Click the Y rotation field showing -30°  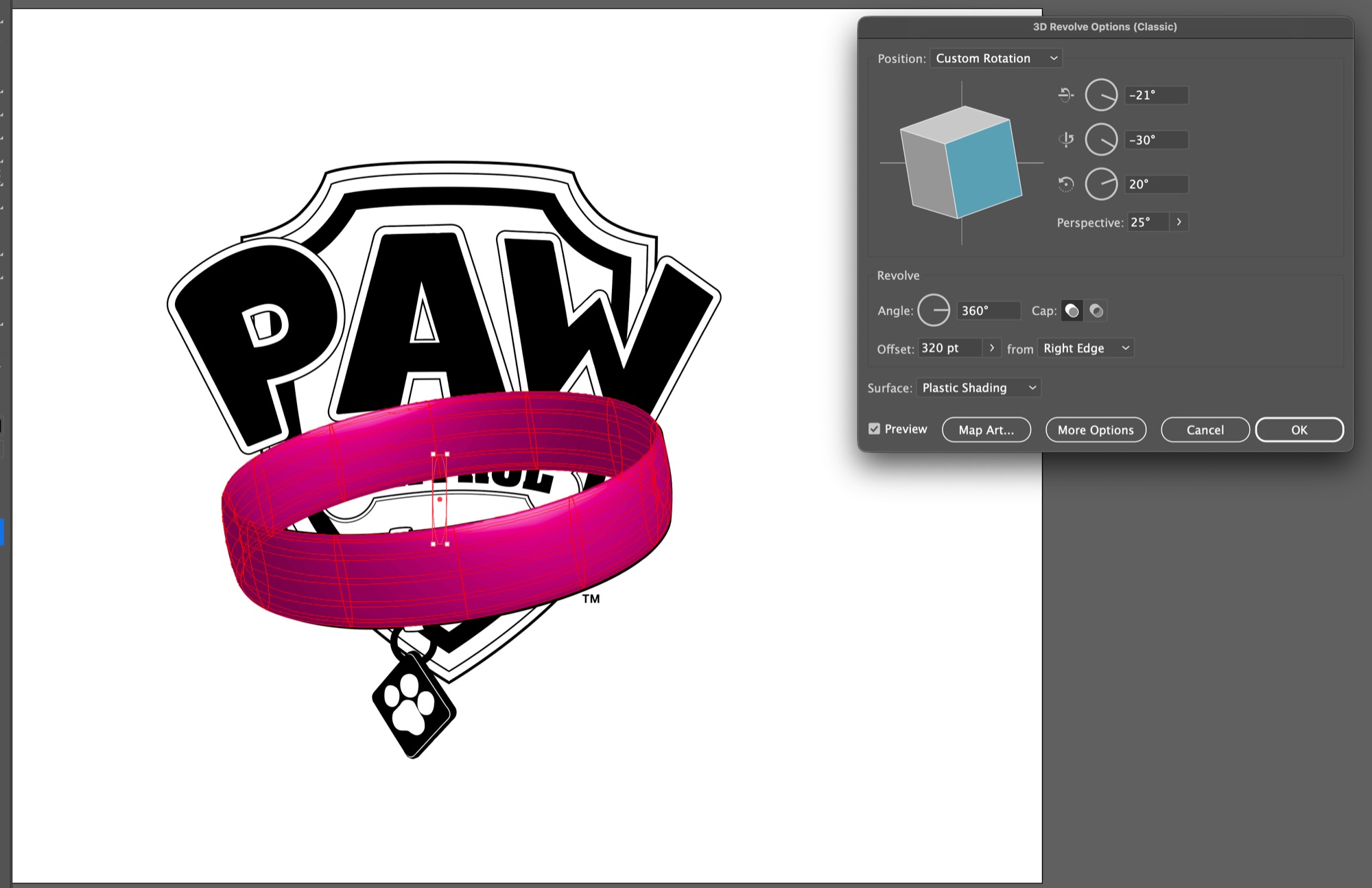point(1157,139)
